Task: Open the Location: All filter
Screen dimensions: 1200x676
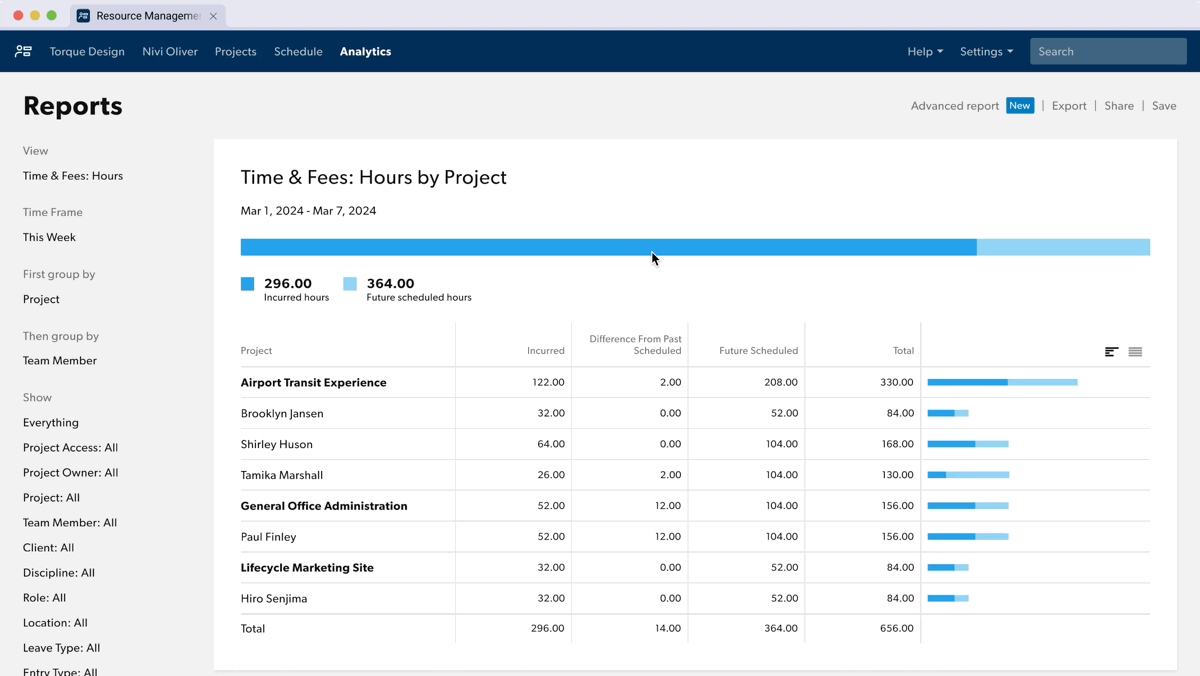Action: pos(55,623)
